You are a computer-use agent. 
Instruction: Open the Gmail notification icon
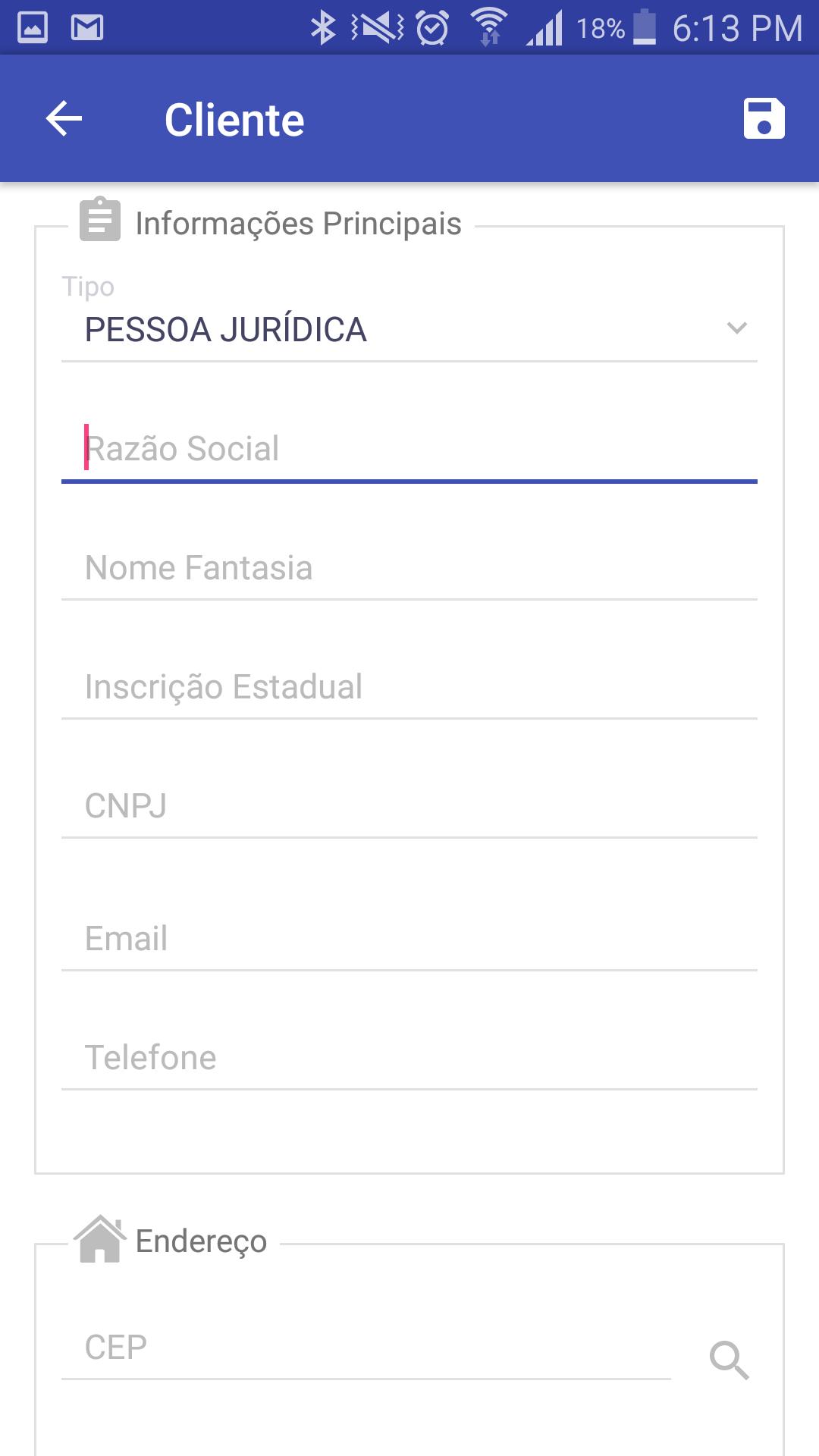(x=87, y=28)
